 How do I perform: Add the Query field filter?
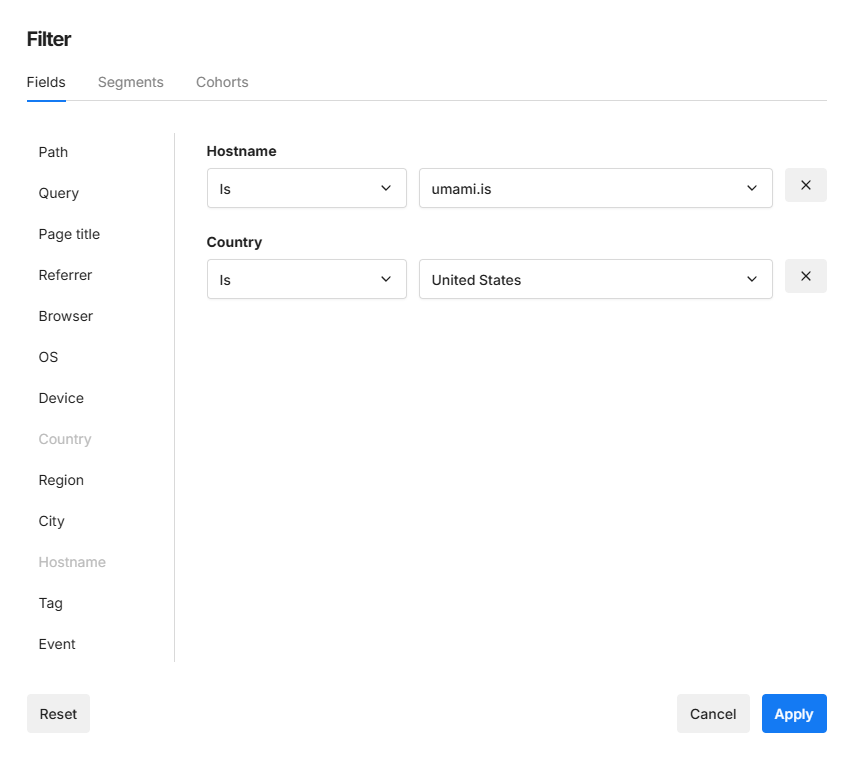58,193
